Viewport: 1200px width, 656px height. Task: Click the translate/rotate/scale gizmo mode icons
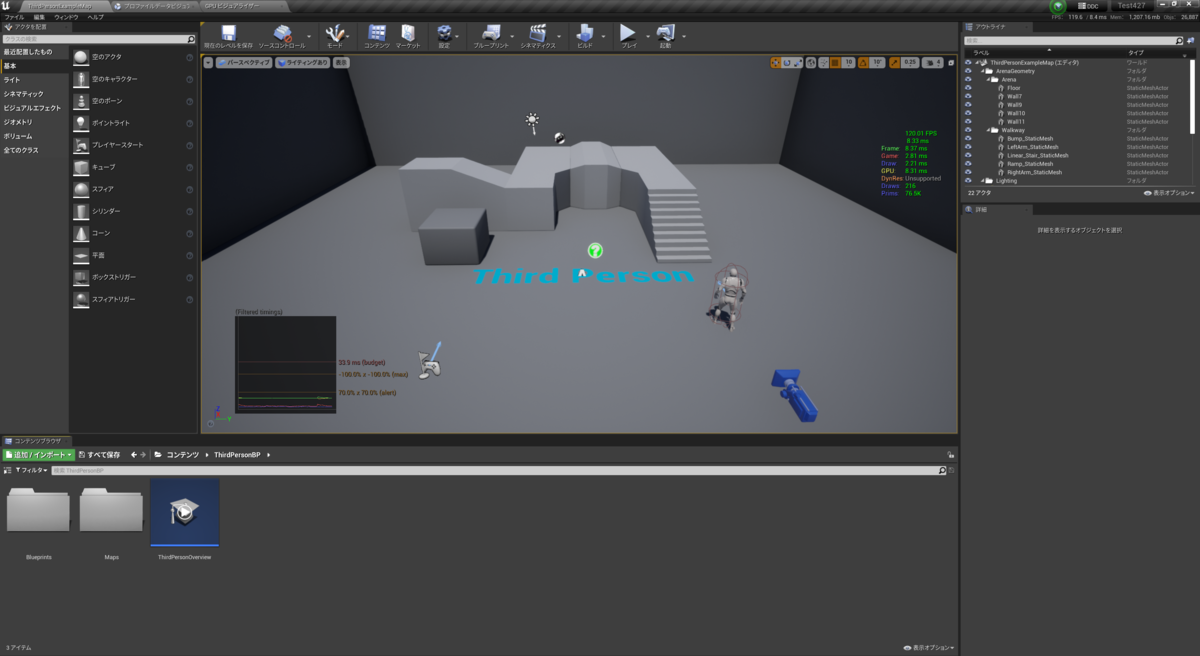point(787,62)
